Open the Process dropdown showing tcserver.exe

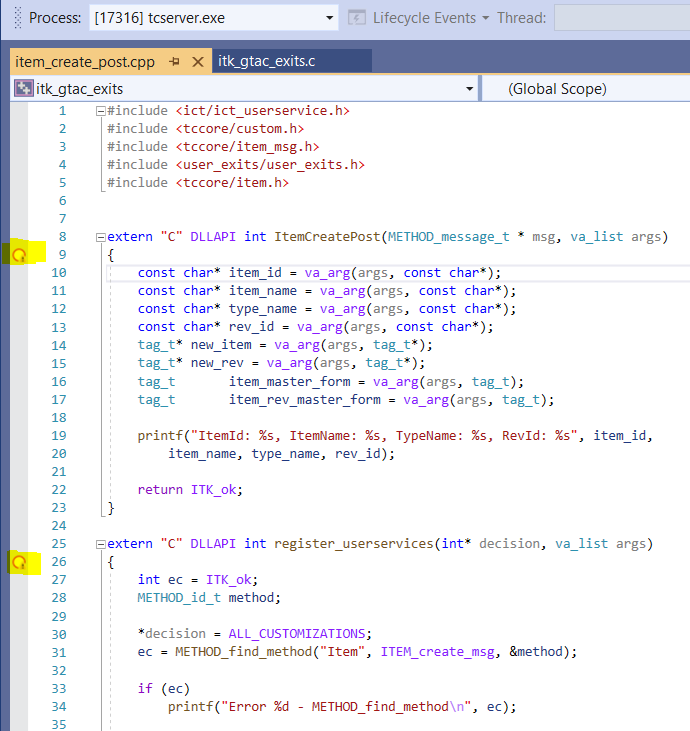tap(330, 18)
